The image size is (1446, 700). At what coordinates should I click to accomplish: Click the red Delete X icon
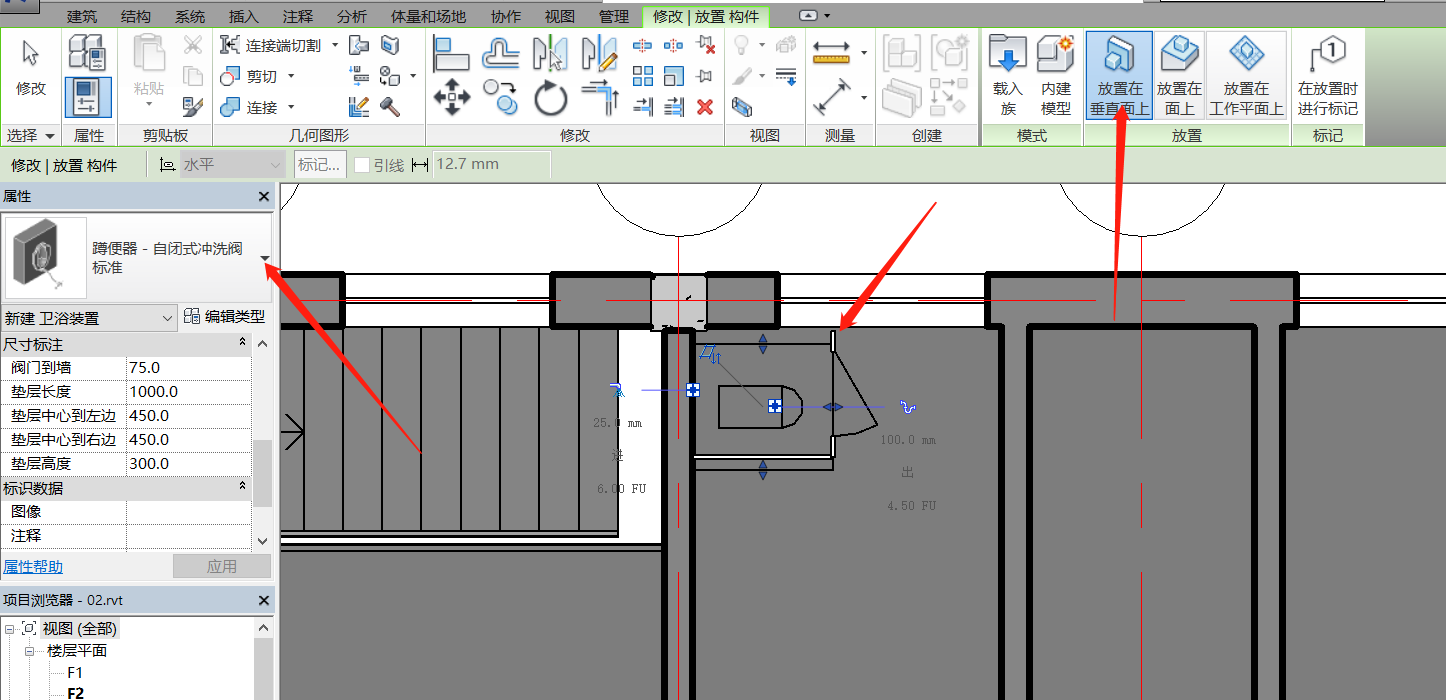coord(705,106)
